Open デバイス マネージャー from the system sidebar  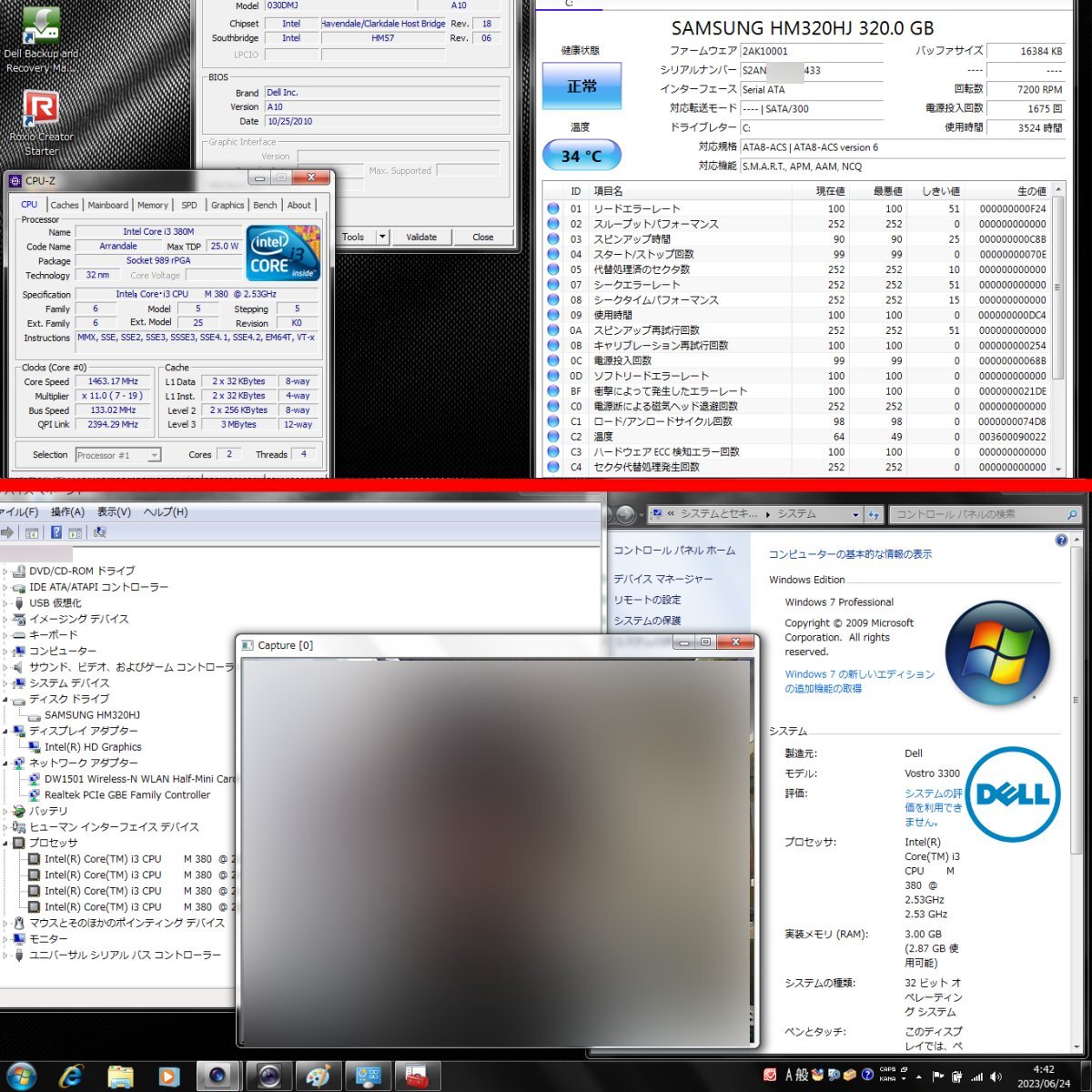[665, 579]
